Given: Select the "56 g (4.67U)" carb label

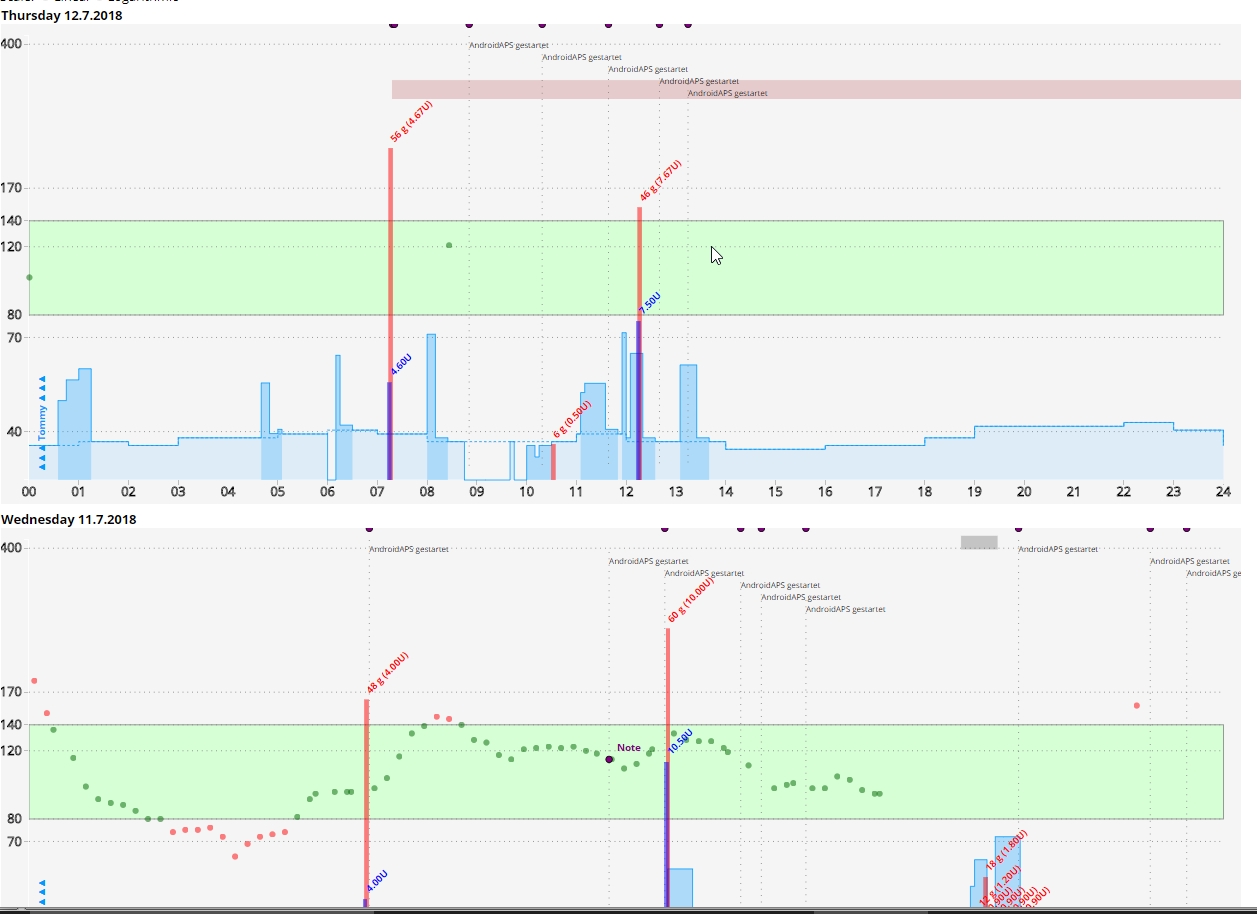Looking at the screenshot, I should pyautogui.click(x=411, y=123).
